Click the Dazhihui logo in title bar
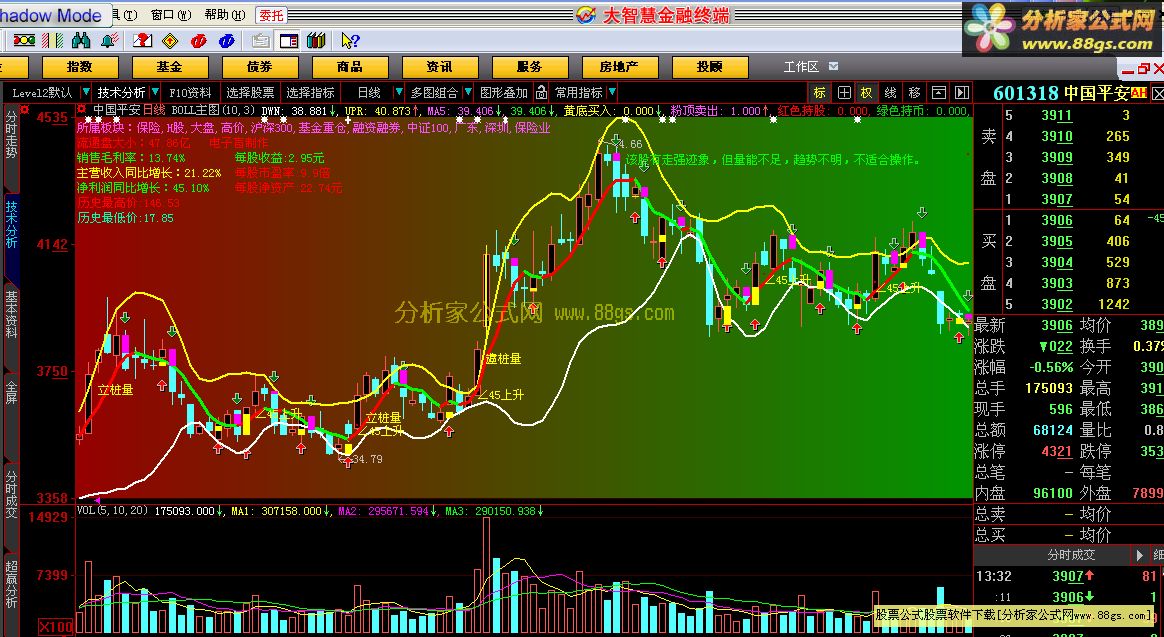The width and height of the screenshot is (1164, 637). (586, 15)
